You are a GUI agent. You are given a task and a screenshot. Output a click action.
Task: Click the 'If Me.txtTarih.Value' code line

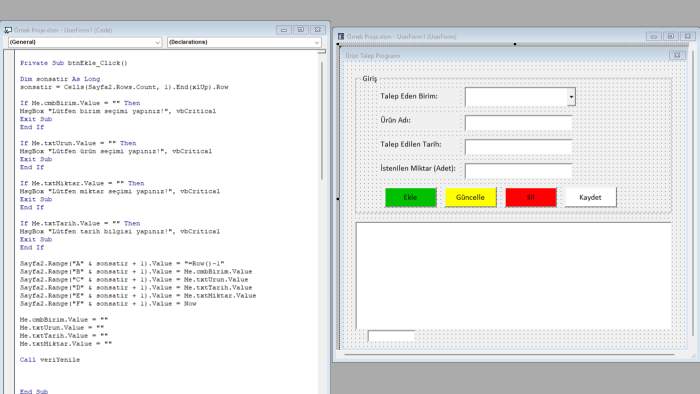point(80,224)
